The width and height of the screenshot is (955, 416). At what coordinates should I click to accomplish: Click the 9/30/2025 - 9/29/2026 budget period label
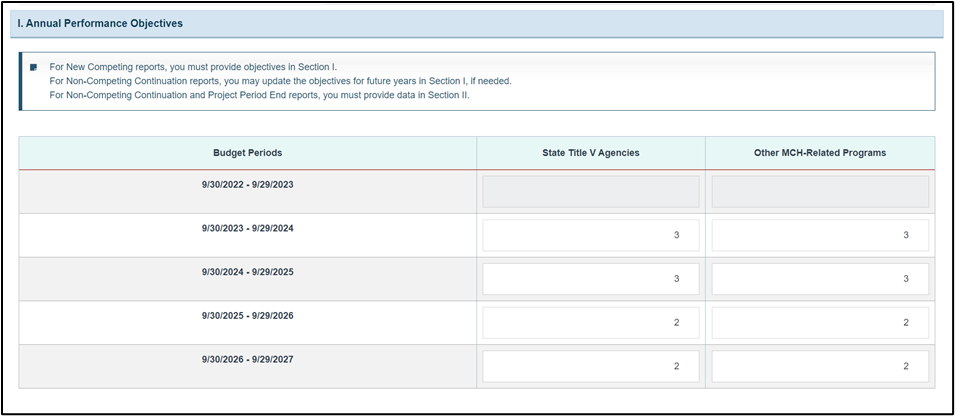pos(247,316)
